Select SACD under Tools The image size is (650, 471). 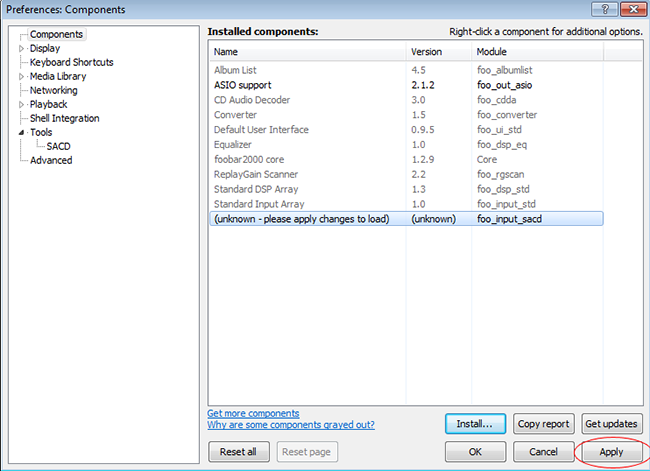[58, 146]
